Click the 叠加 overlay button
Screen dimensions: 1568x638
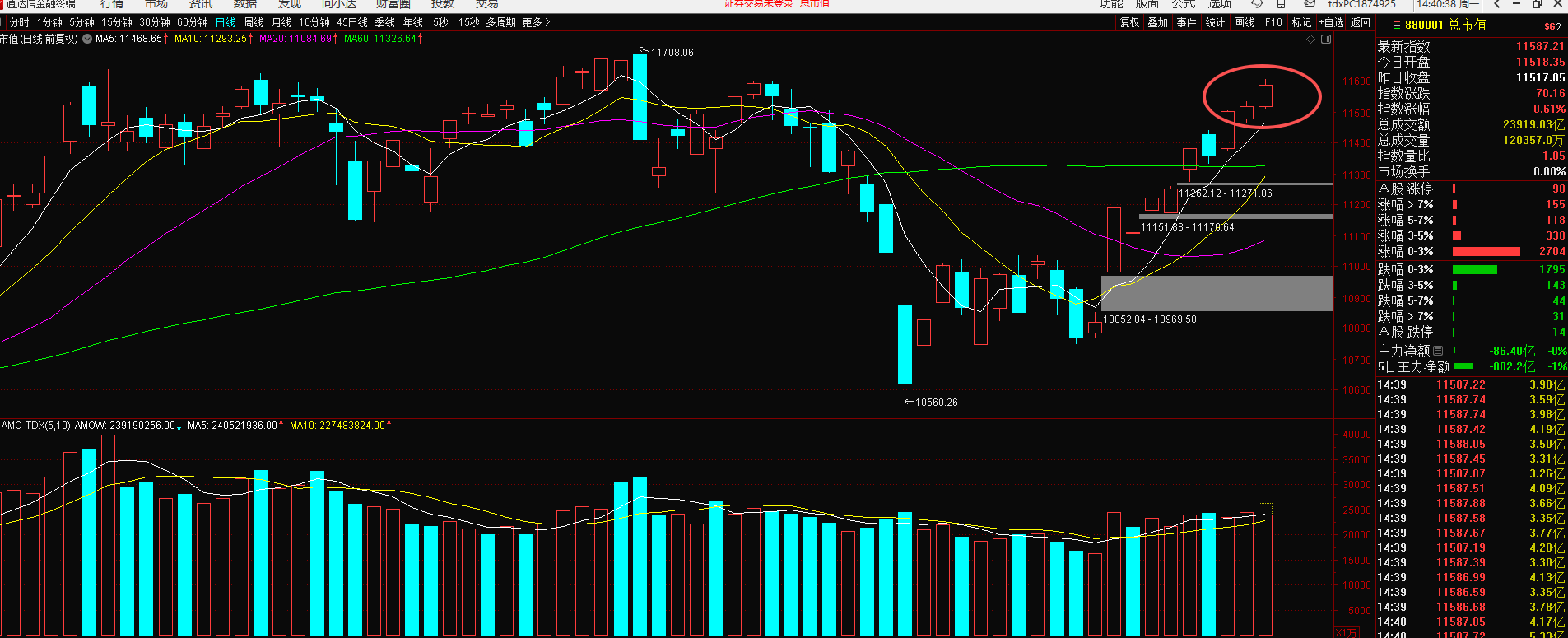[1158, 22]
